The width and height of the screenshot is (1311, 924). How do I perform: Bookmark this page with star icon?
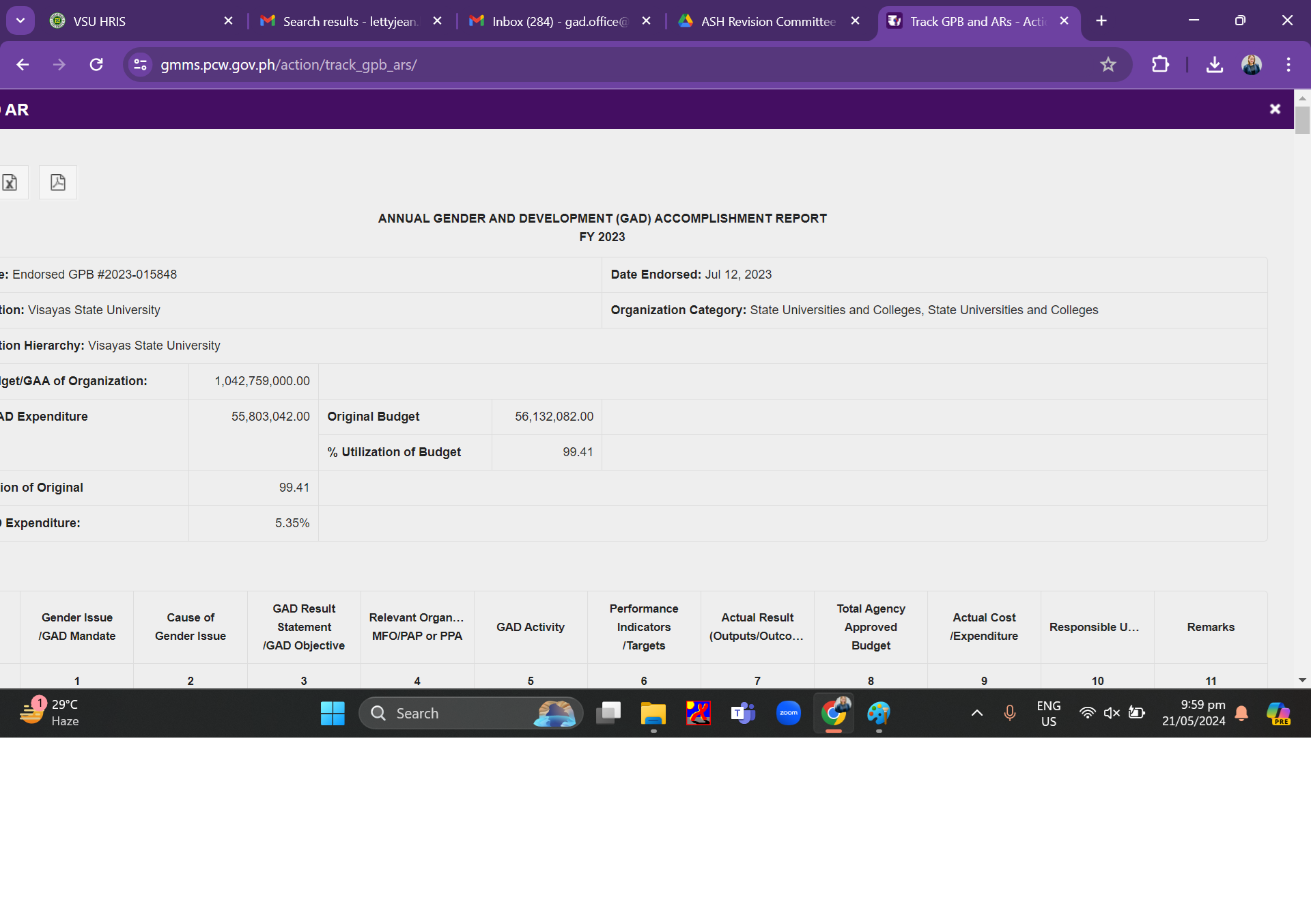coord(1108,65)
